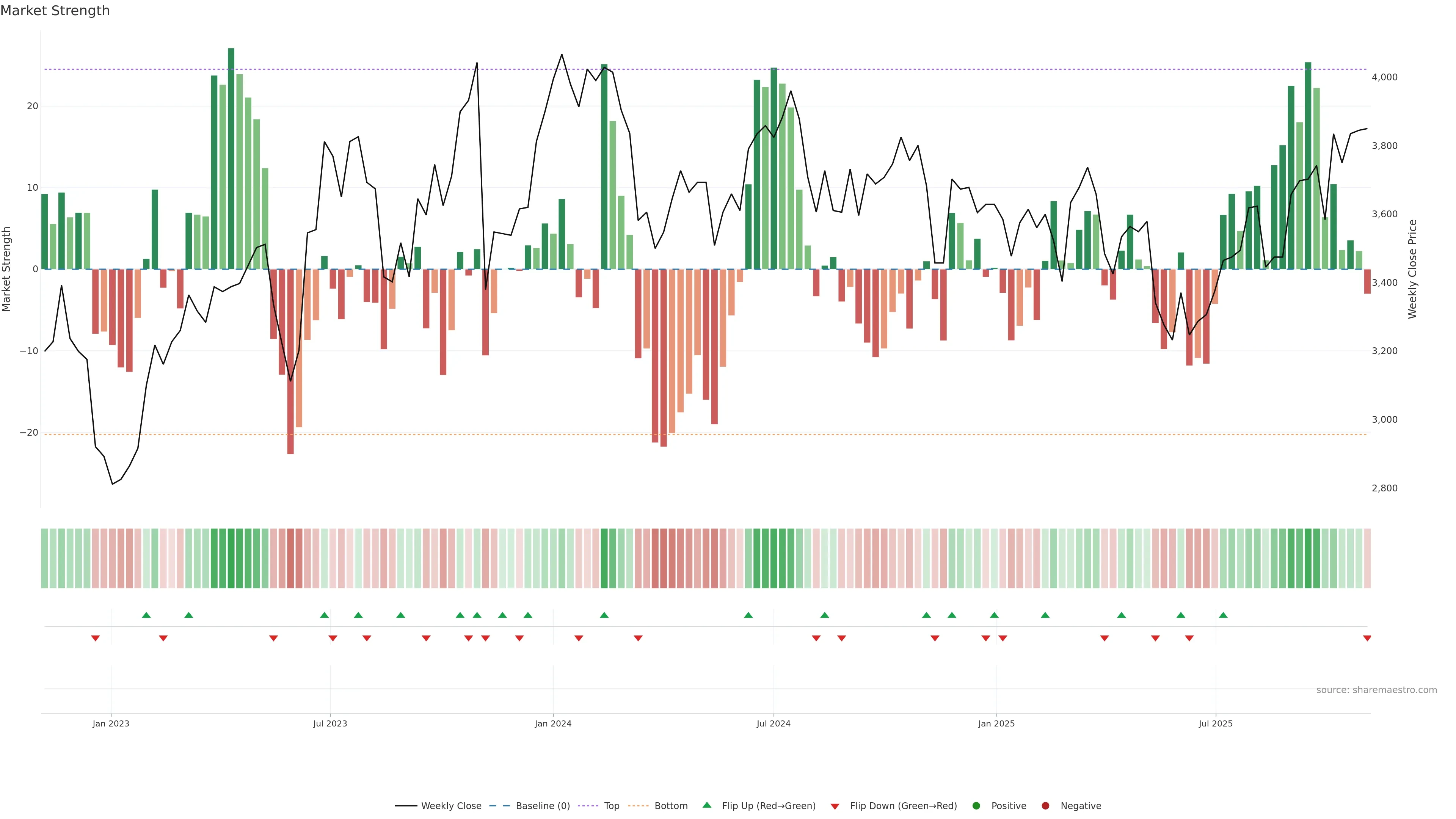Image resolution: width=1456 pixels, height=819 pixels.
Task: Click the first red flip-down marker at far left
Action: [x=96, y=638]
